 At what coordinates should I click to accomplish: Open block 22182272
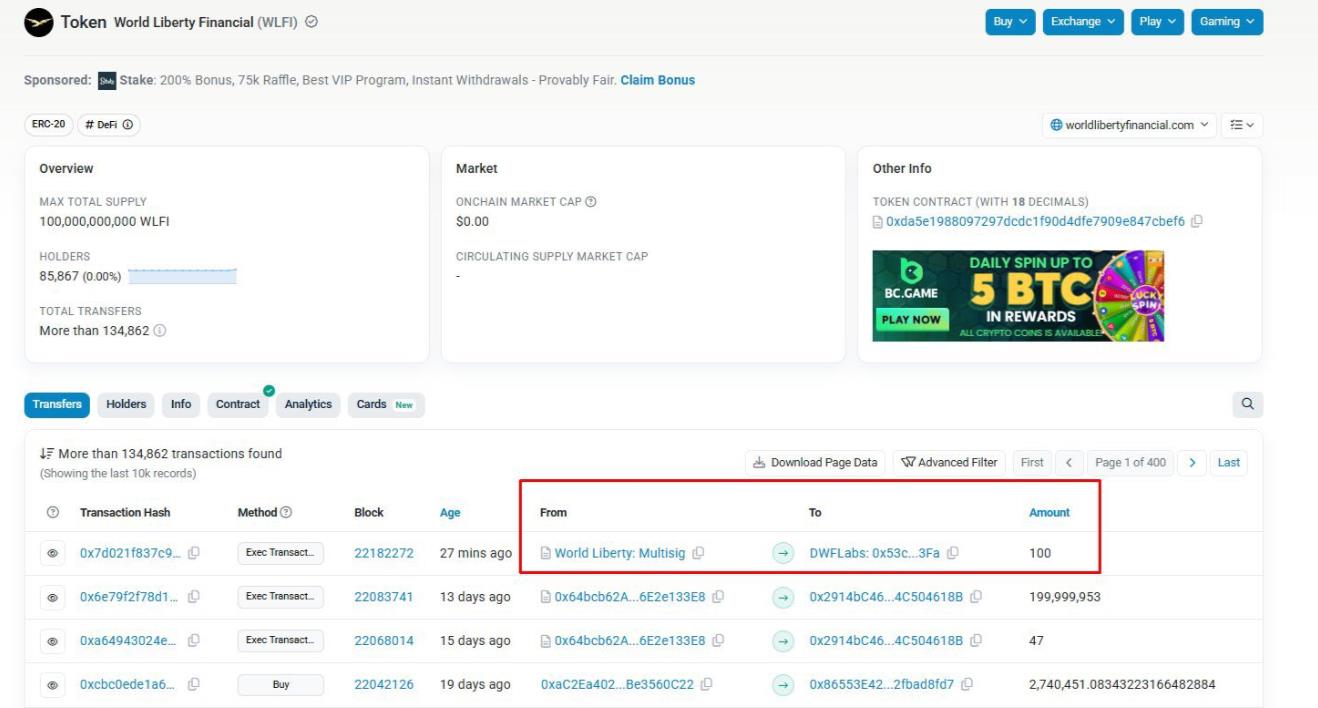point(384,553)
